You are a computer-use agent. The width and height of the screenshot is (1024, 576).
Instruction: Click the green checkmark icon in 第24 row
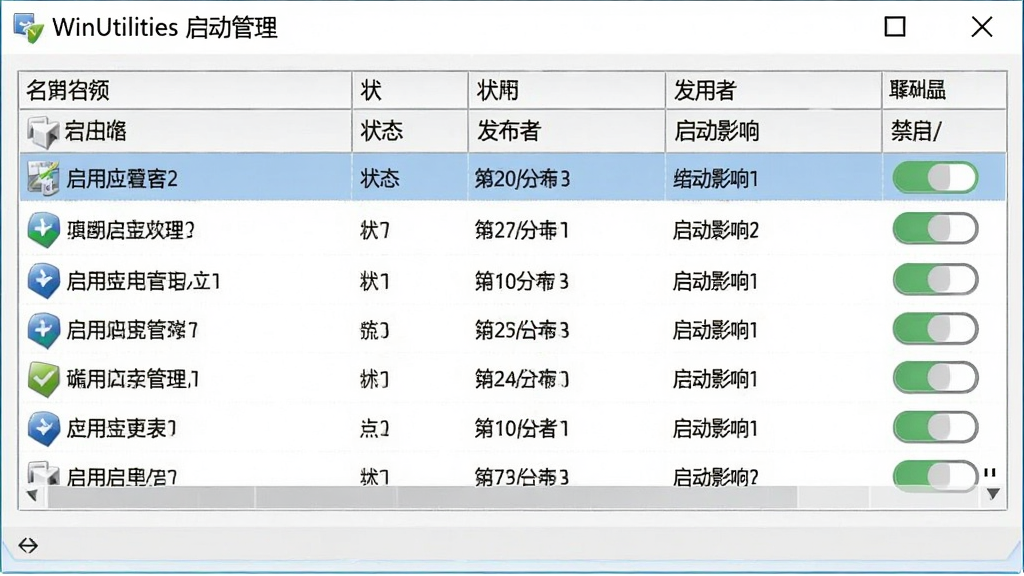point(44,379)
